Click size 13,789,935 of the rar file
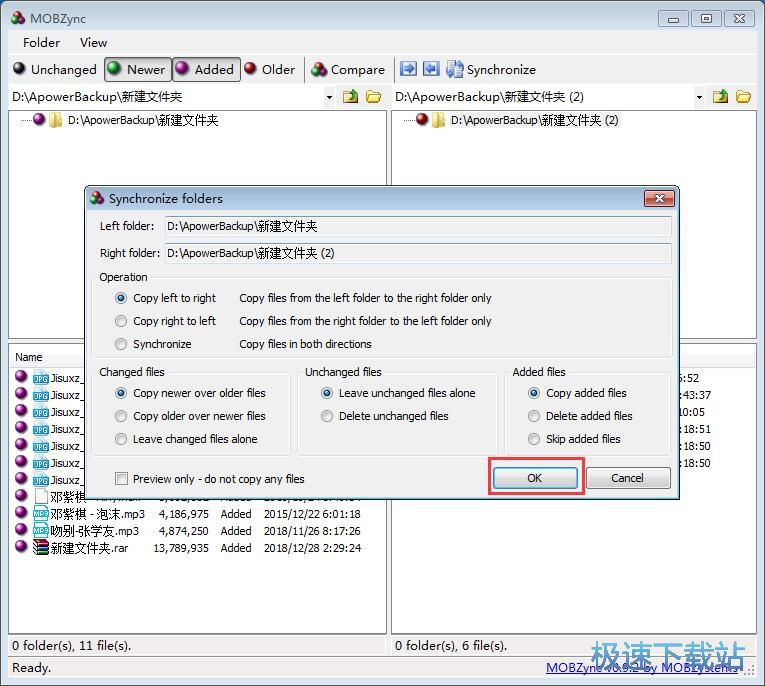This screenshot has width=765, height=686. coord(181,548)
